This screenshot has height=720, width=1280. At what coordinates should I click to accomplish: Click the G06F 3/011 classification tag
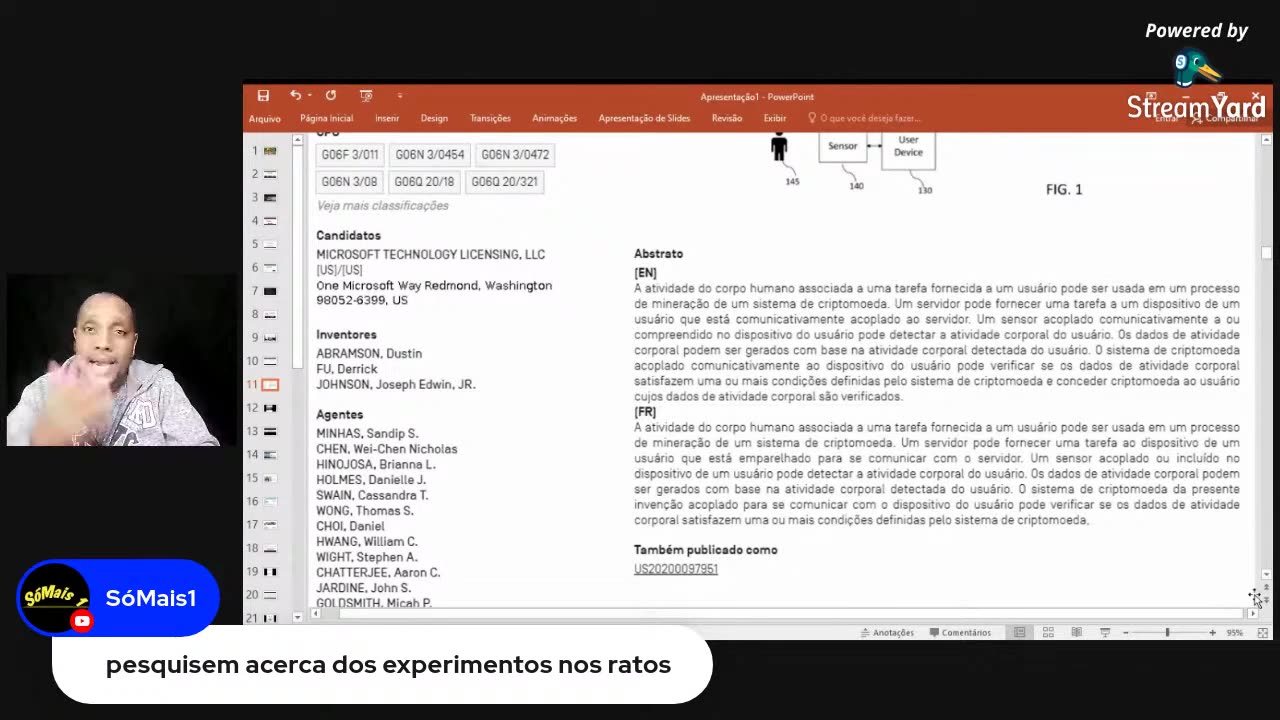pos(349,155)
